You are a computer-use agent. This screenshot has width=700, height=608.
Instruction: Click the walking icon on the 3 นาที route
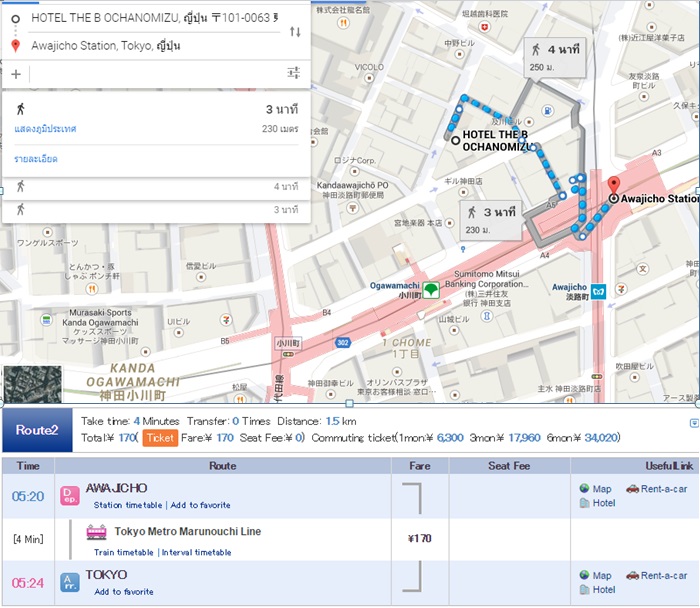point(21,109)
